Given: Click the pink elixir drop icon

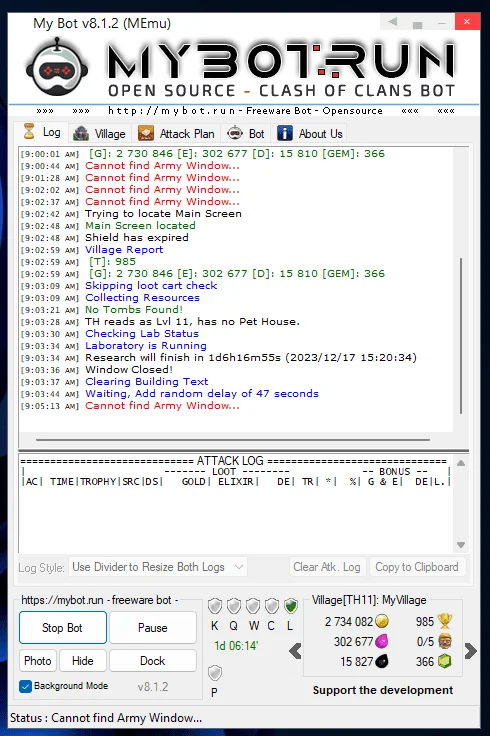Looking at the screenshot, I should click(x=382, y=641).
